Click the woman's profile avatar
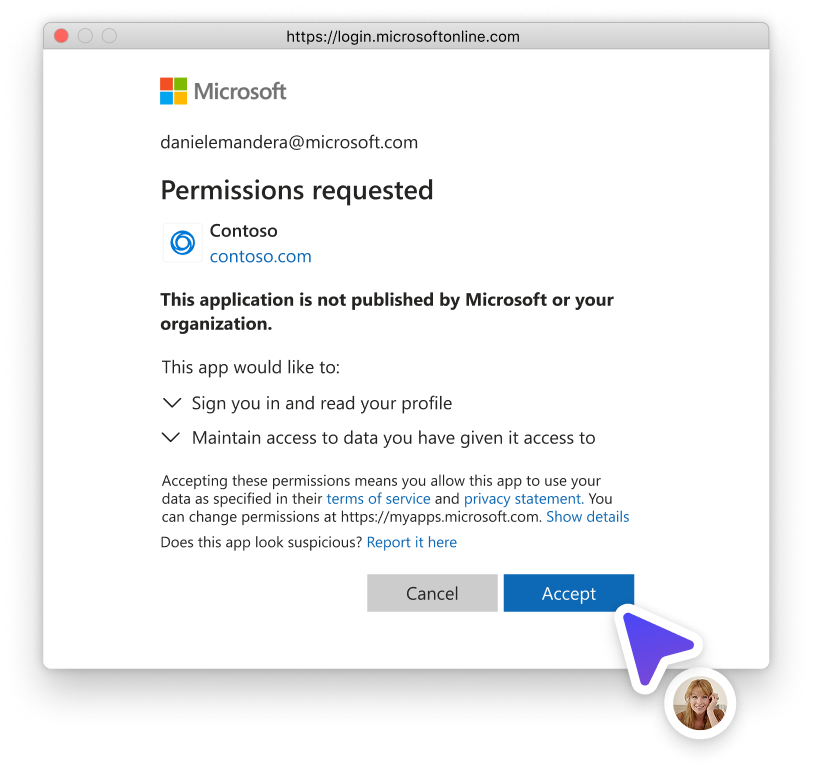 (700, 704)
